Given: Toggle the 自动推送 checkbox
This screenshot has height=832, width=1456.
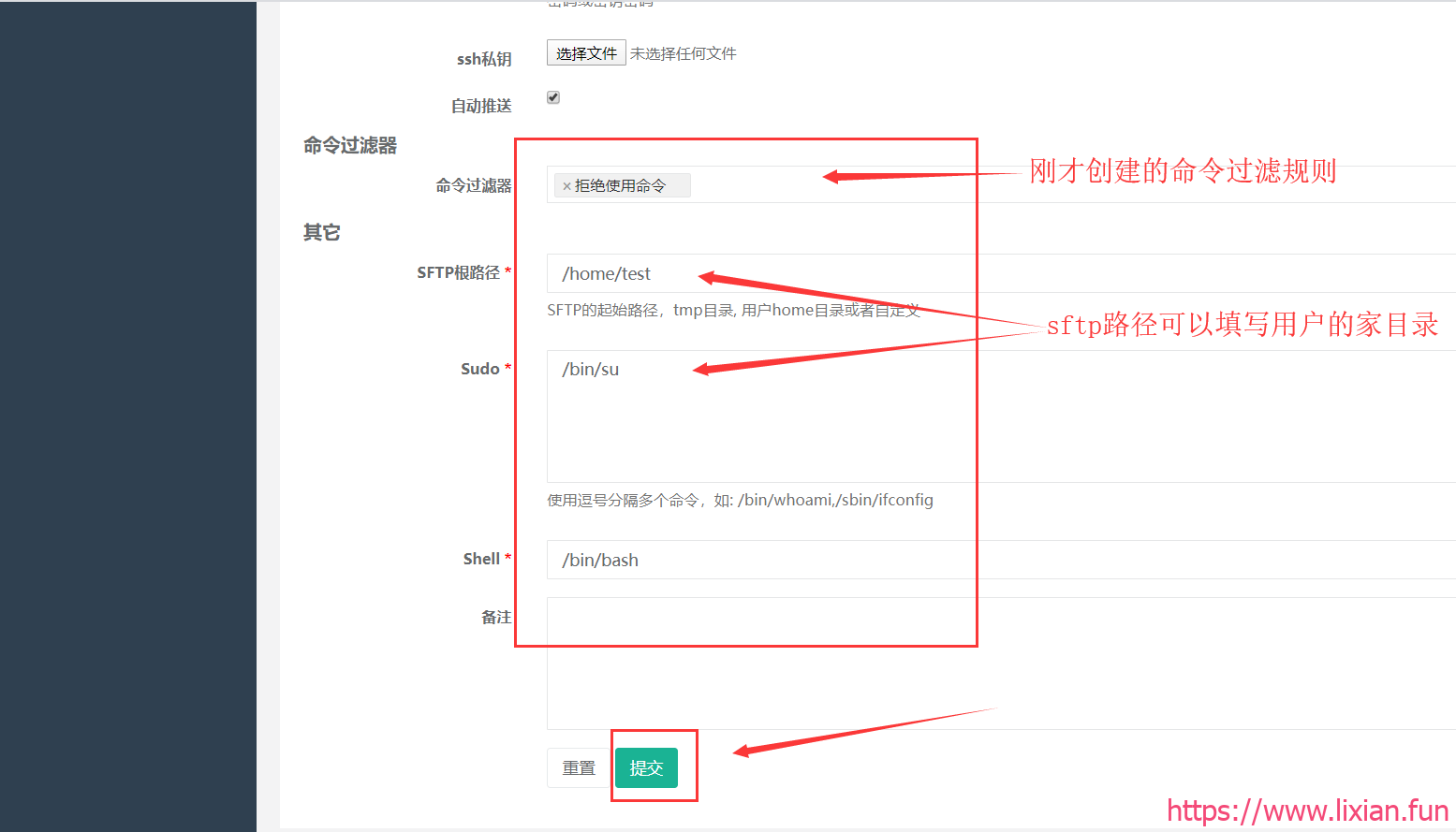Looking at the screenshot, I should click(553, 97).
